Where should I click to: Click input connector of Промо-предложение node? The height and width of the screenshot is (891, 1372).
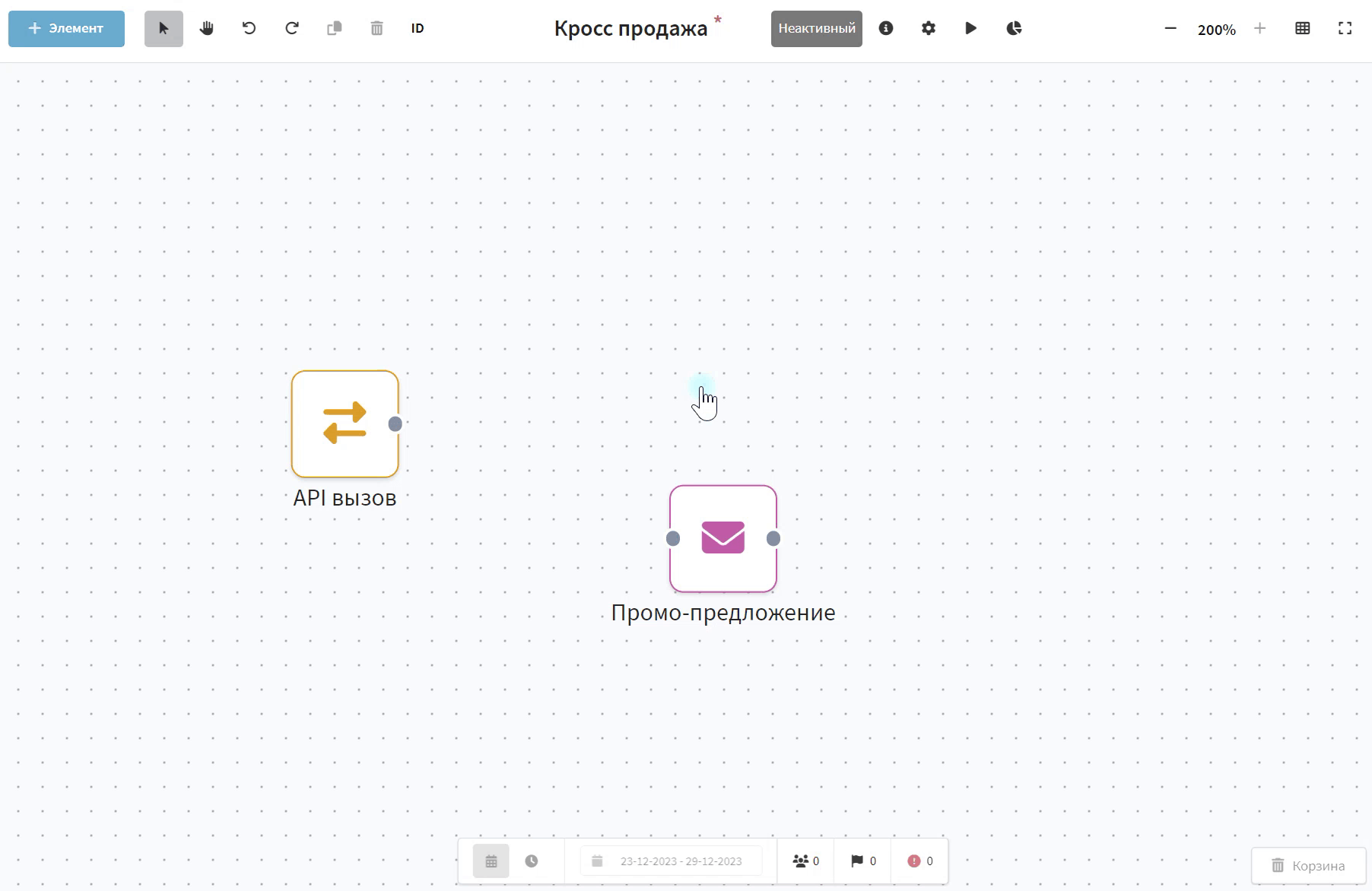point(673,538)
